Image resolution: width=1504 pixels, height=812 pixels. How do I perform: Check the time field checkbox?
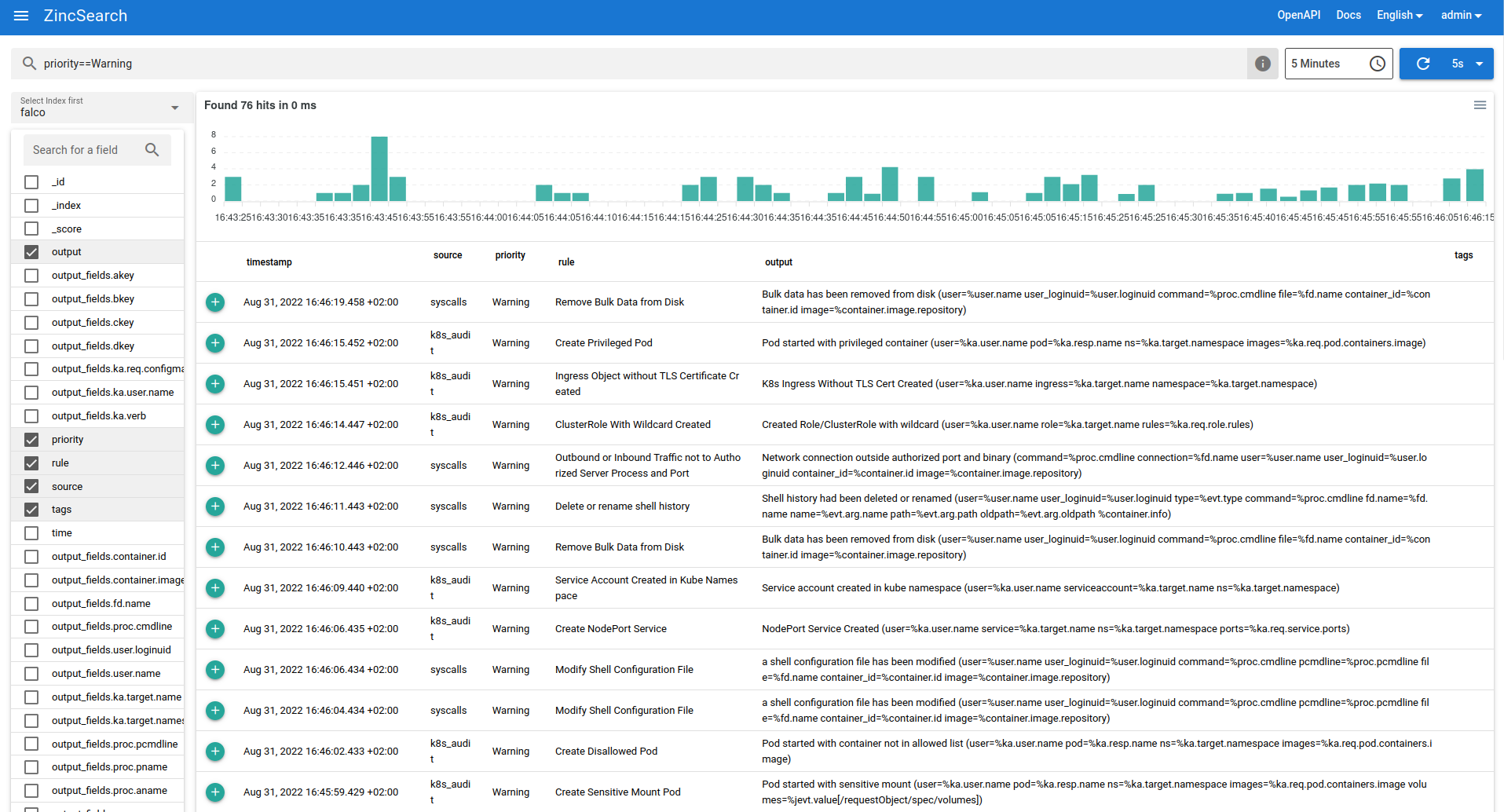click(31, 533)
